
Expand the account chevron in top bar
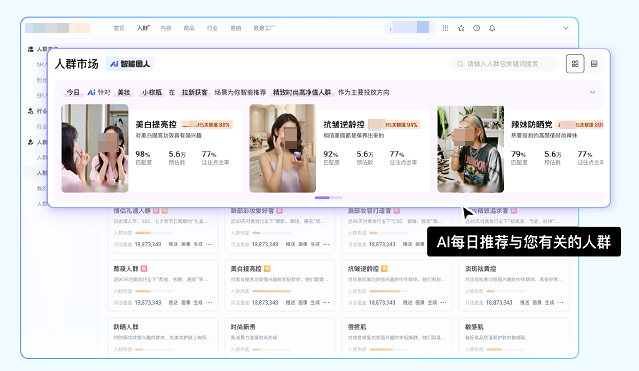click(x=566, y=28)
